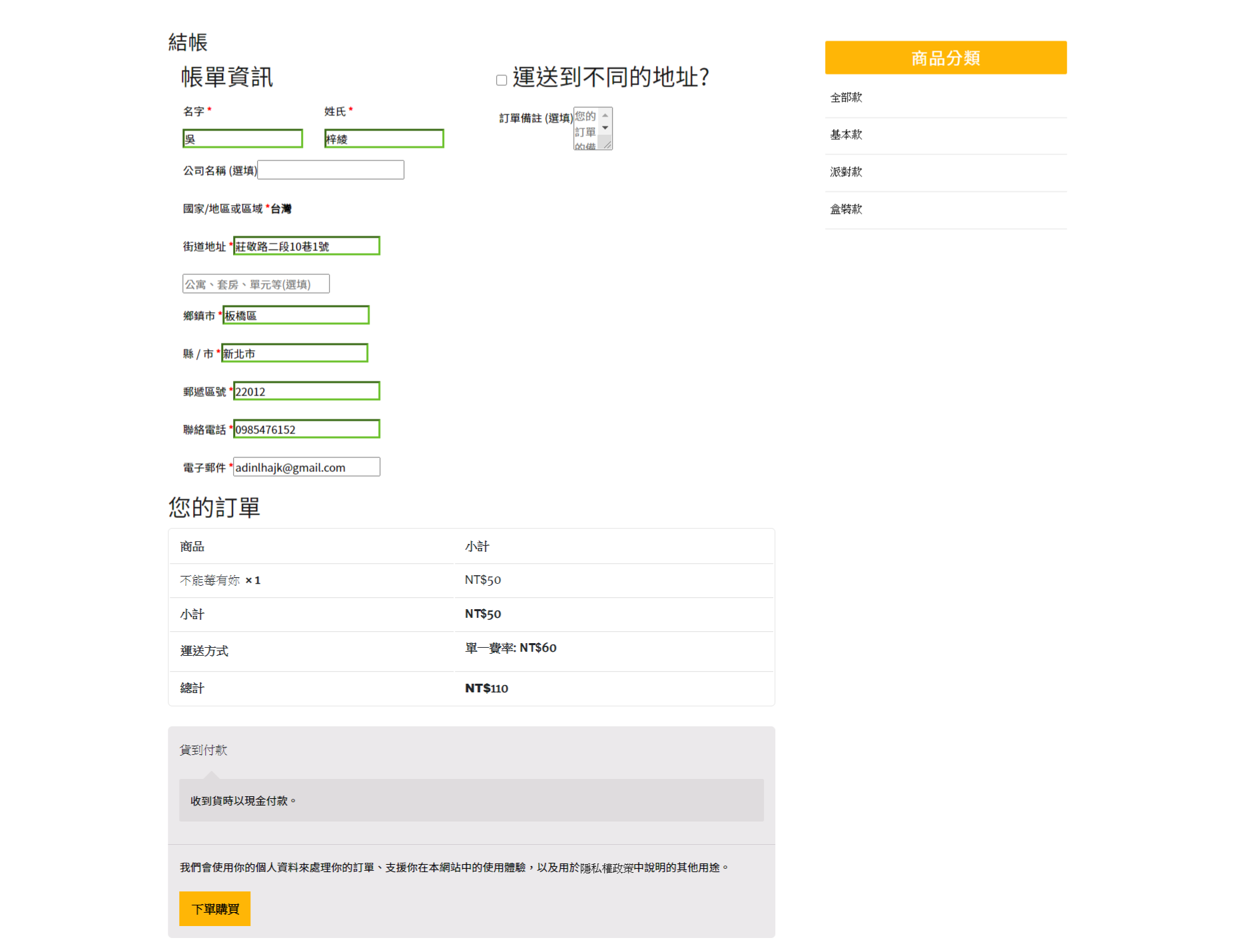Click the 公司名稱 company name field
The width and height of the screenshot is (1256, 952).
[330, 170]
